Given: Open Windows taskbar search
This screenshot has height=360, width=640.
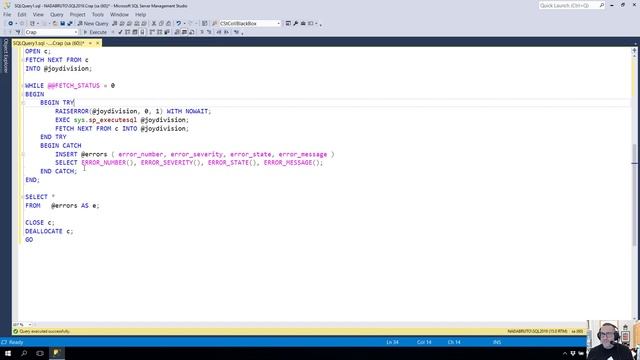Looking at the screenshot, I should 24,353.
